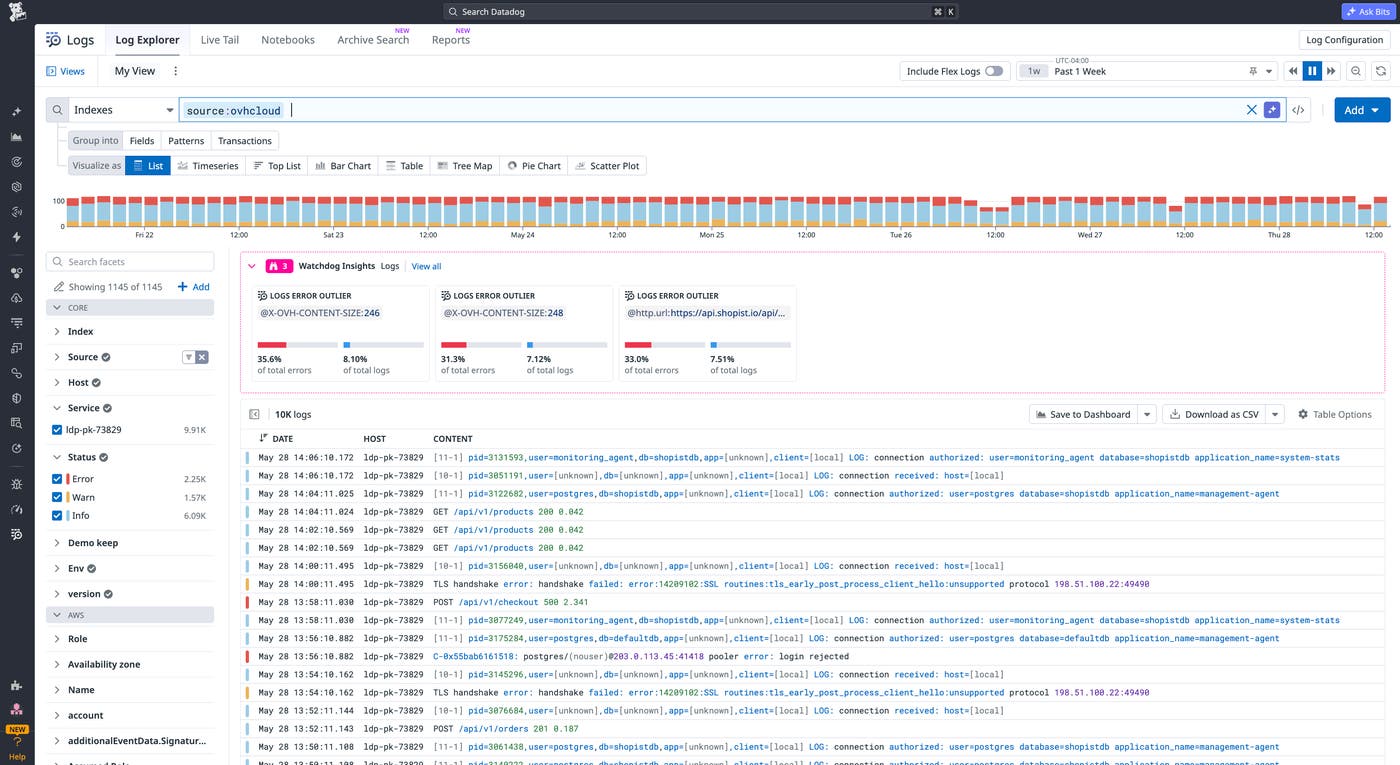The image size is (1400, 765).
Task: Pause live log streaming
Action: pyautogui.click(x=1312, y=71)
